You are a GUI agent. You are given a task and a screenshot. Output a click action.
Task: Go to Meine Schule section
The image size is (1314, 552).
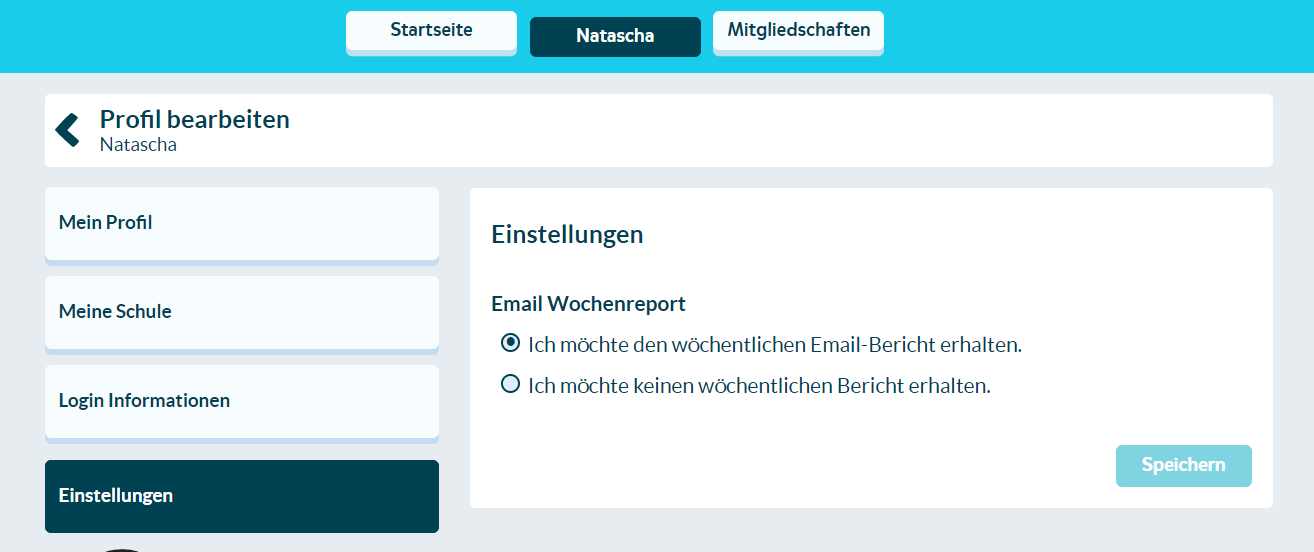(x=241, y=311)
